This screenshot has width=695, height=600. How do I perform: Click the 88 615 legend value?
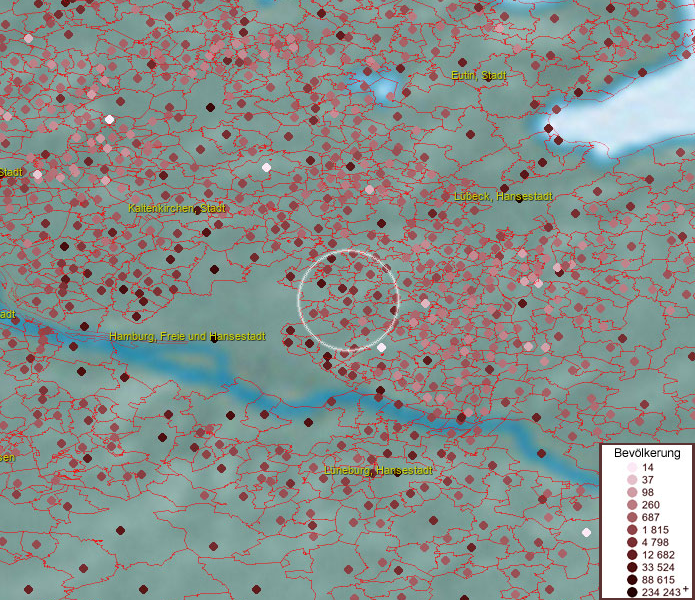[658, 580]
